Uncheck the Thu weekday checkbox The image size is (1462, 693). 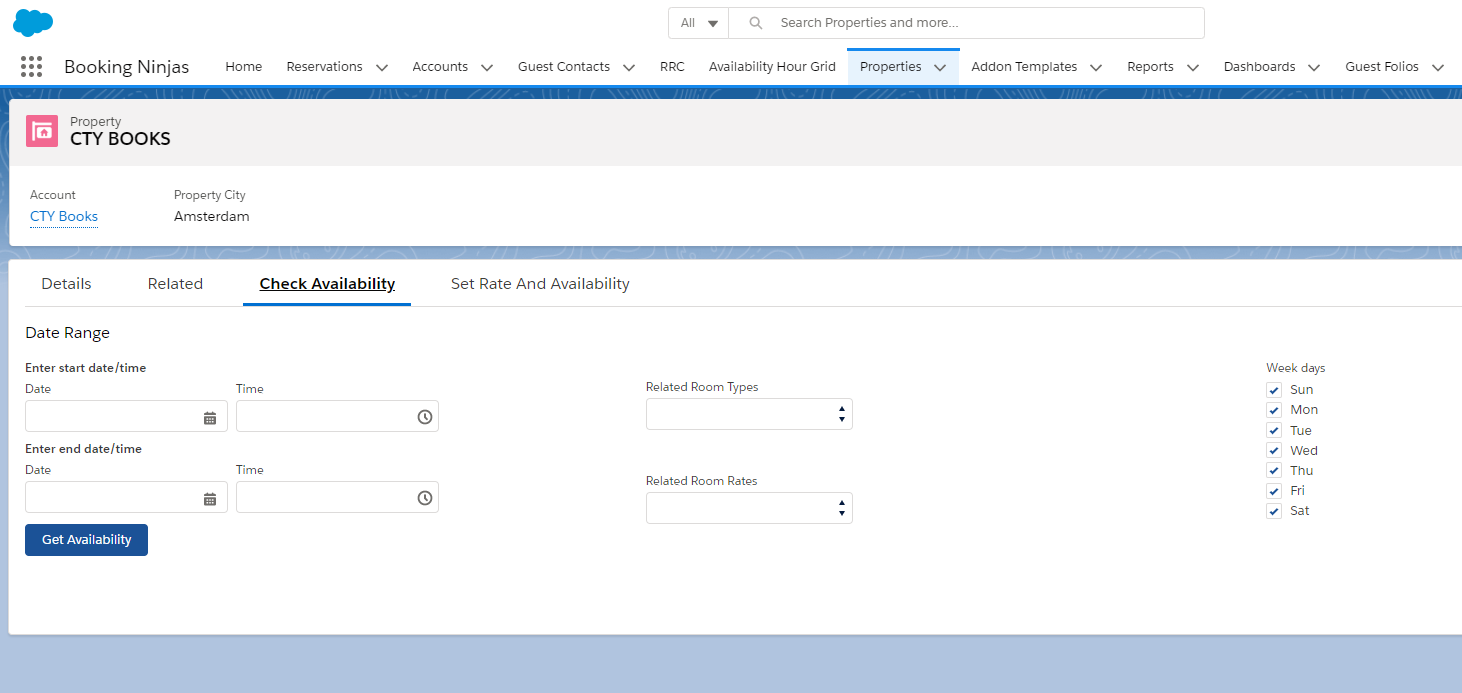coord(1274,471)
